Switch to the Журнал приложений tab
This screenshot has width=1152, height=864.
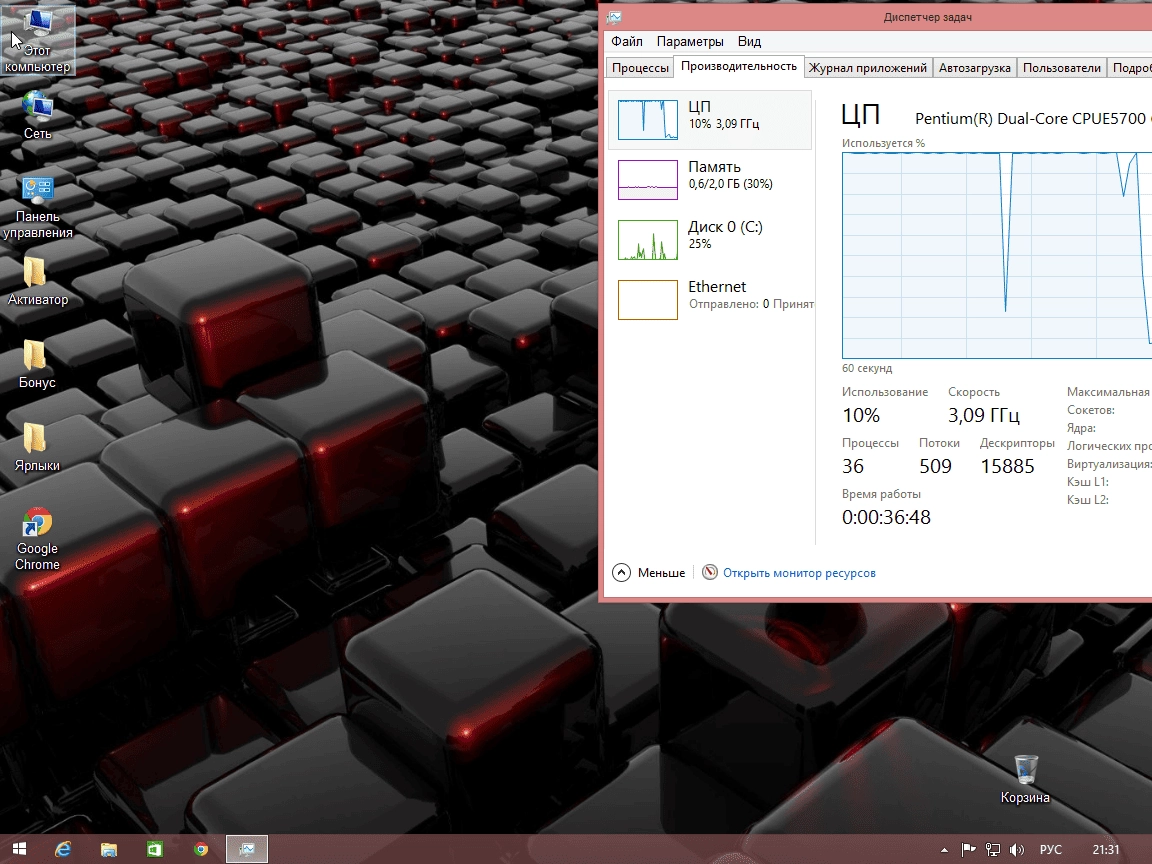tap(868, 68)
